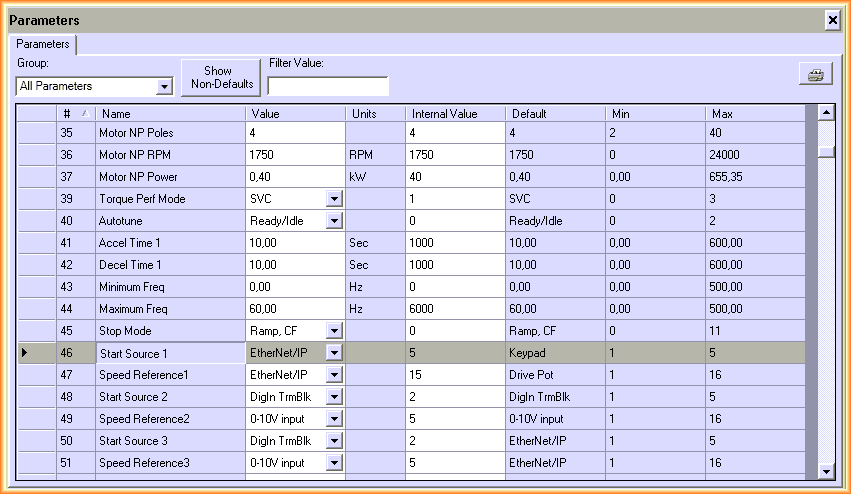Expand Start Source 1 value dropdown
This screenshot has width=851, height=494.
[x=334, y=352]
